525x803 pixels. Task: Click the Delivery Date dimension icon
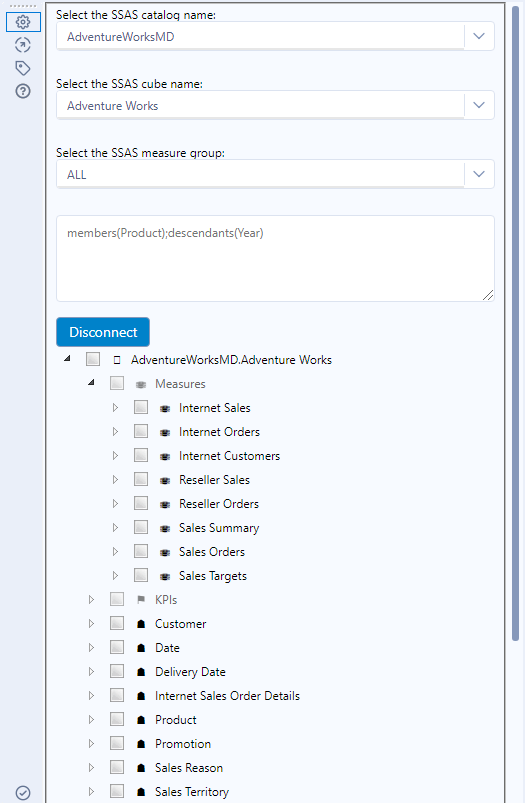click(x=141, y=672)
